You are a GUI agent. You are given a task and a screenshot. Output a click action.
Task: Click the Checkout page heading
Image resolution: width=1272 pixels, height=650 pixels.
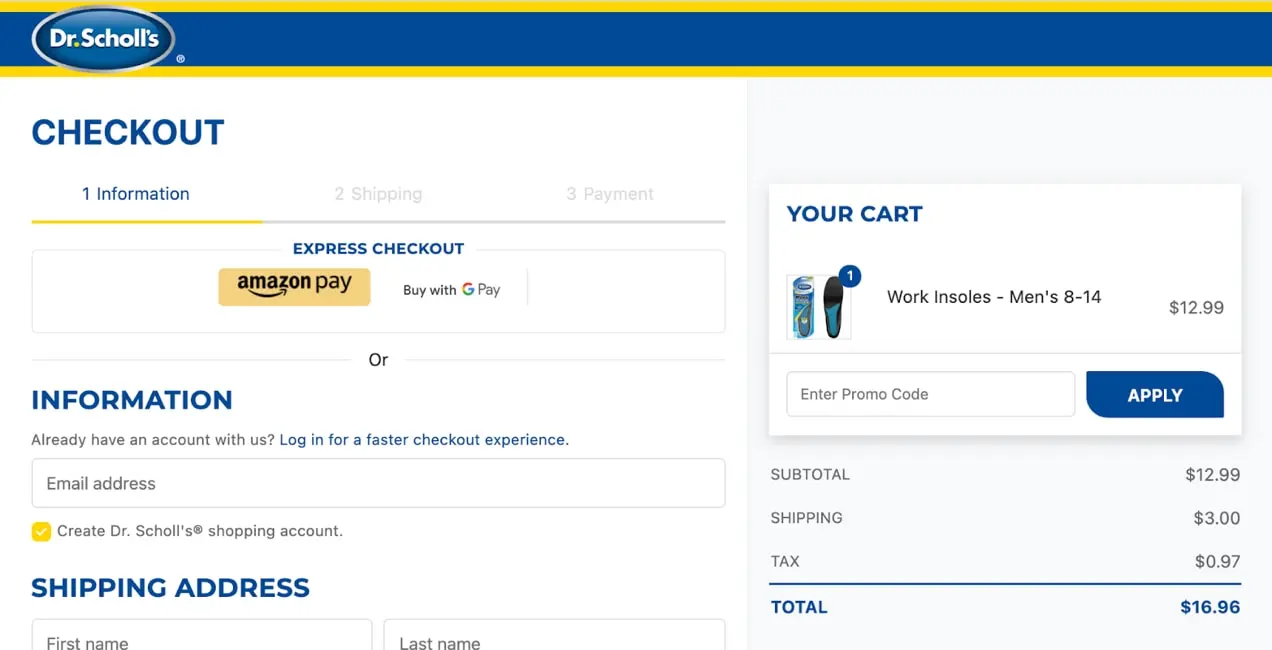128,133
